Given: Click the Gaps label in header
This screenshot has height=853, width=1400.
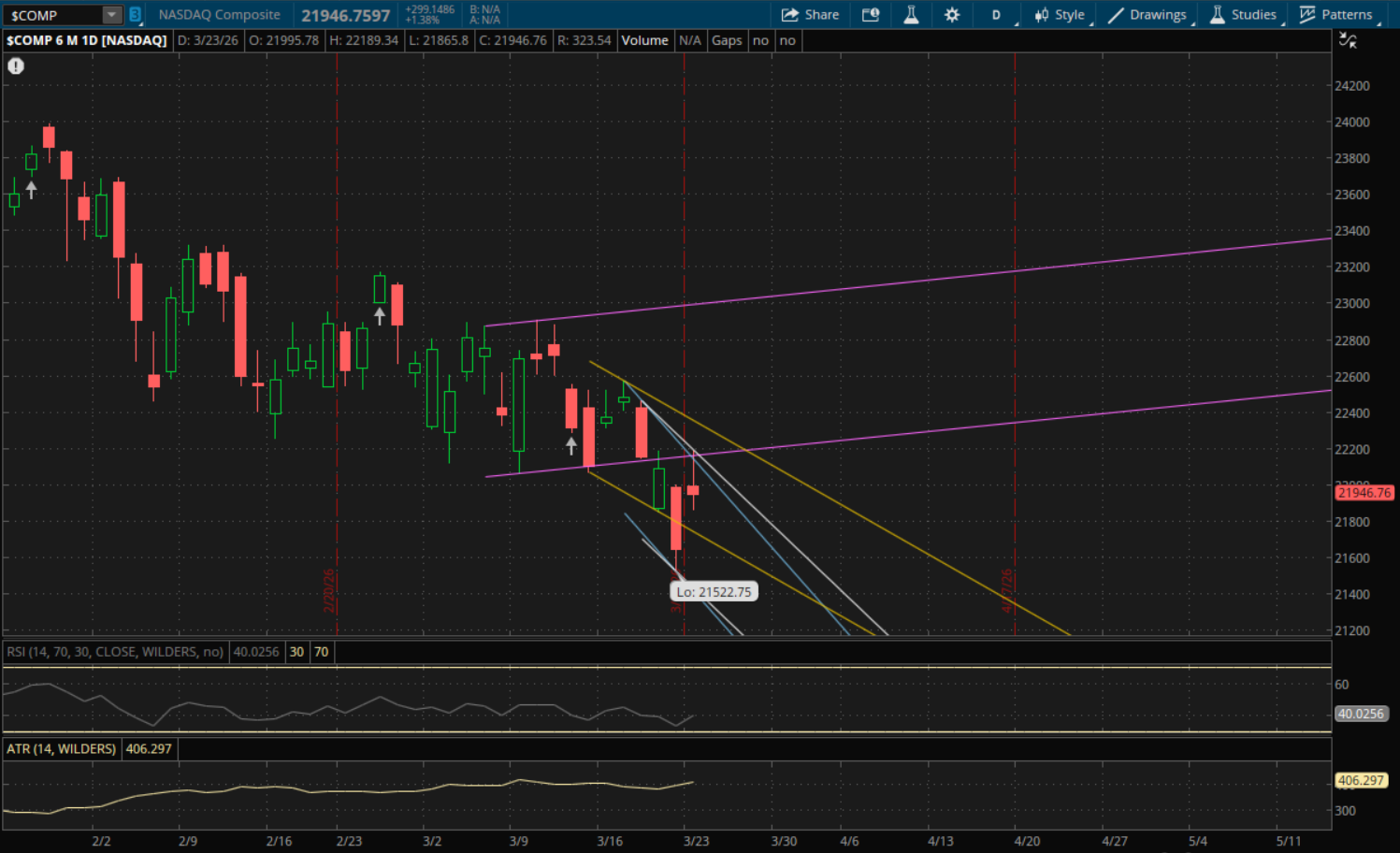Looking at the screenshot, I should point(727,40).
